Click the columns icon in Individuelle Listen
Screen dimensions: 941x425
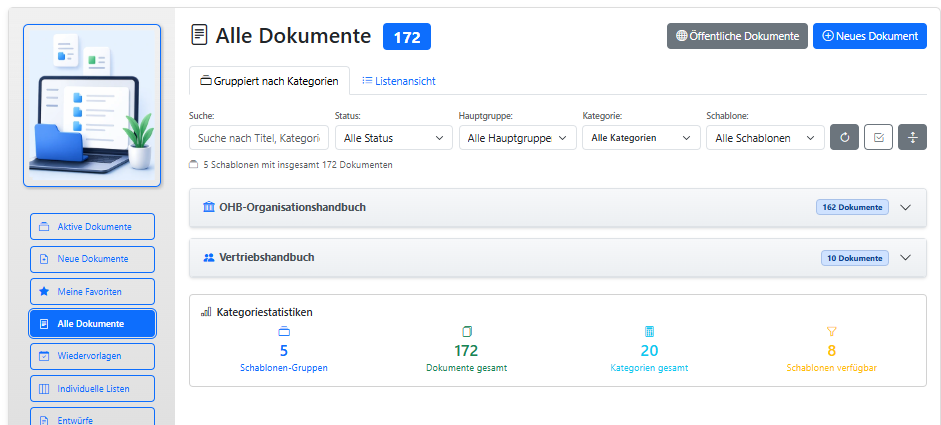(44, 388)
